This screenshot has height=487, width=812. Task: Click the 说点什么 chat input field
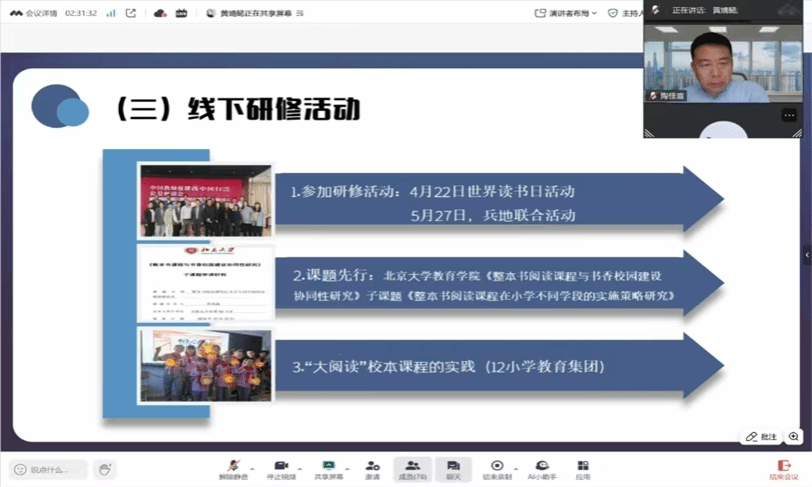tap(48, 469)
